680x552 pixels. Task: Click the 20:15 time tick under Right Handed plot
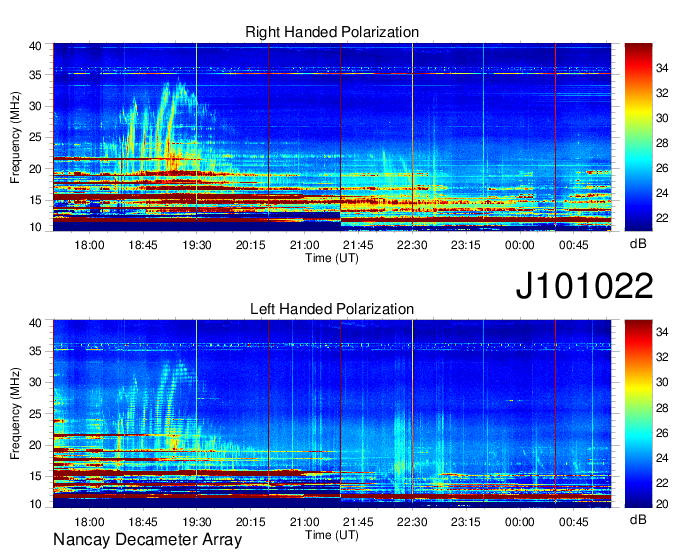(x=251, y=245)
